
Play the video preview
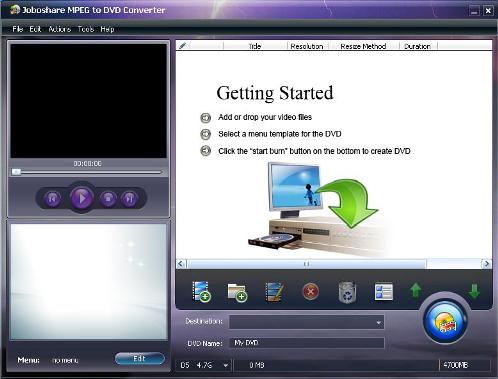click(x=82, y=198)
